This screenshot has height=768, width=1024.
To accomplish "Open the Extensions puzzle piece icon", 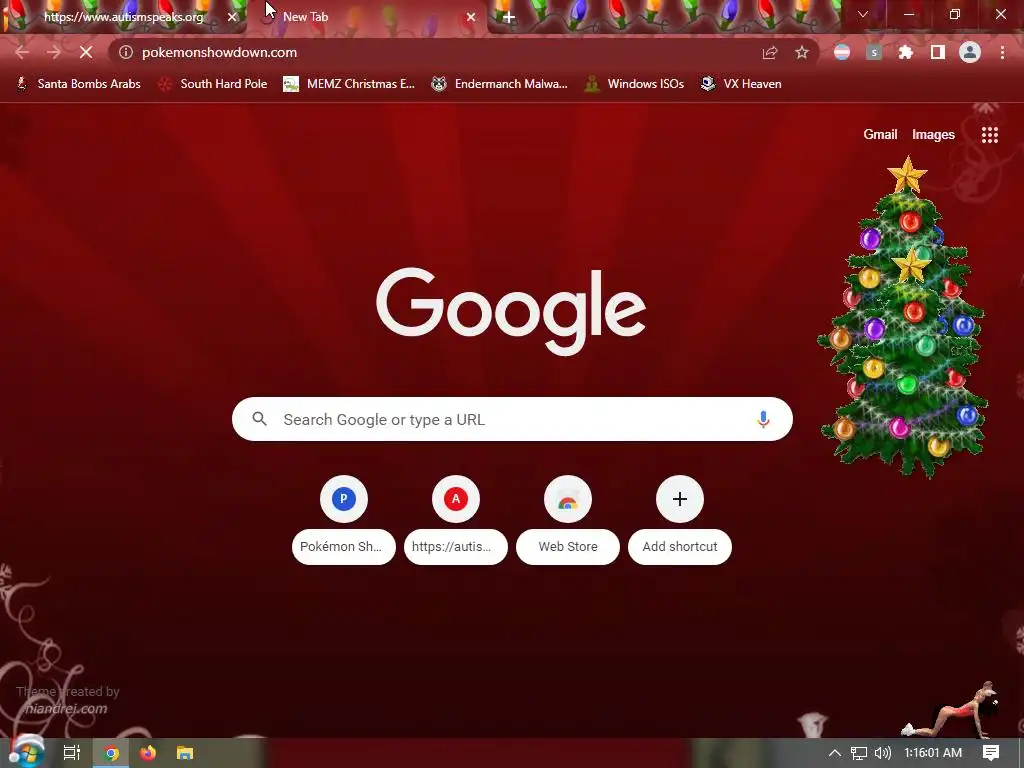I will click(906, 52).
